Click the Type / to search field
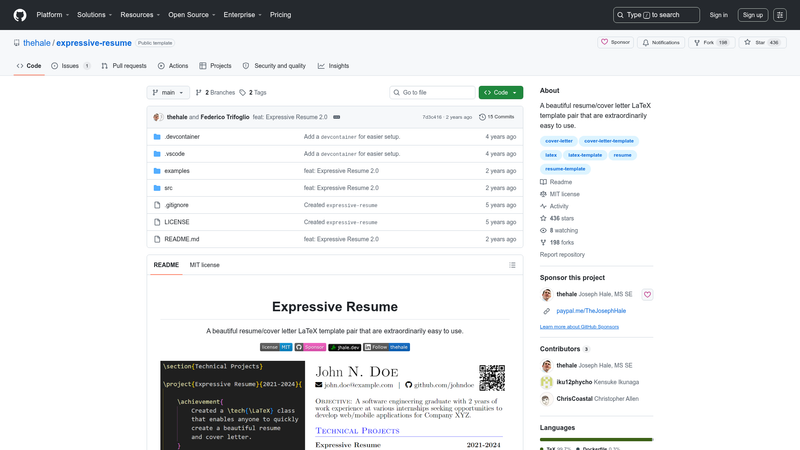 click(656, 15)
